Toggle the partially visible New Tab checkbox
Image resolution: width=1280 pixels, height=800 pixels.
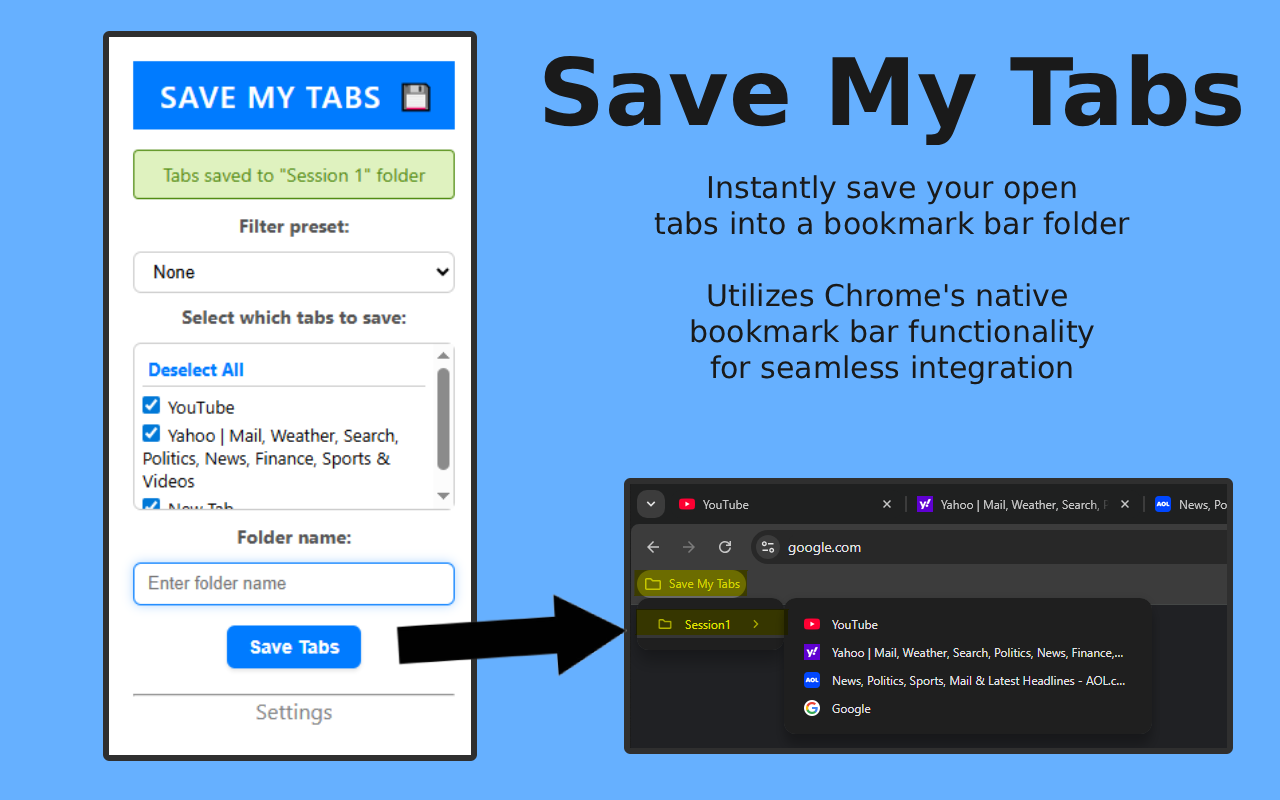tap(151, 505)
